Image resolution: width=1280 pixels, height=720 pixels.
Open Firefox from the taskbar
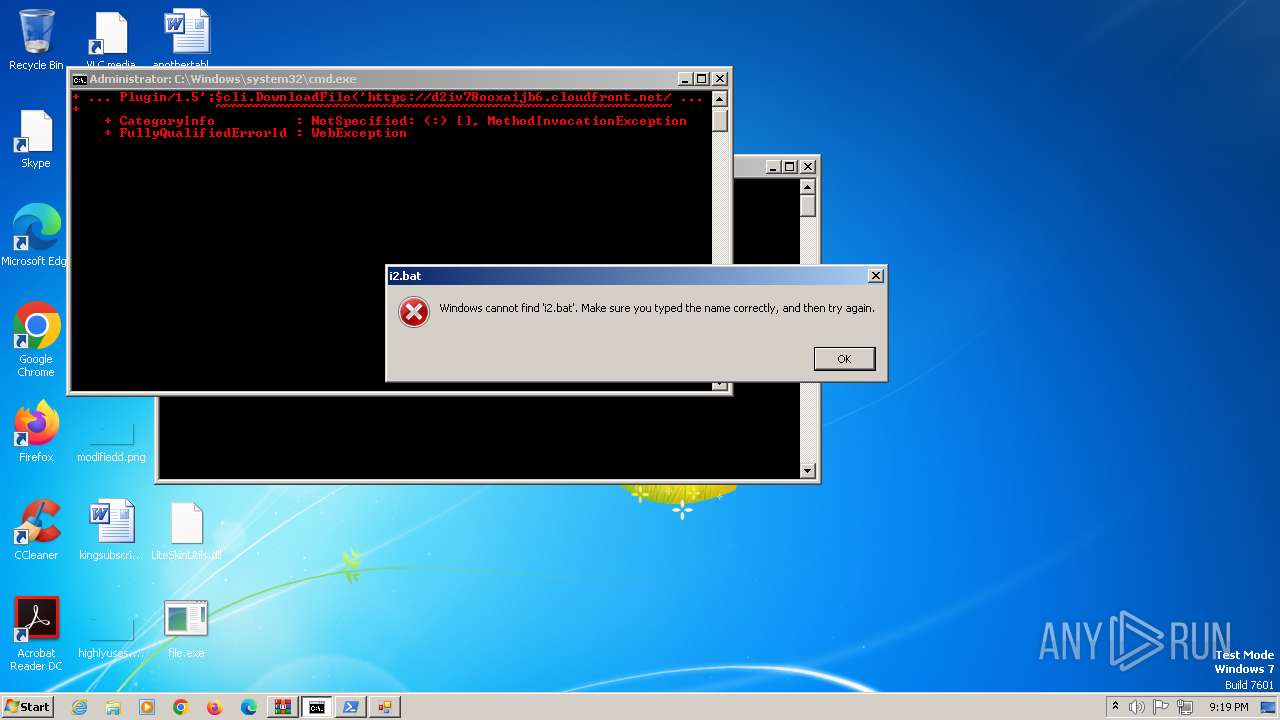click(x=215, y=707)
